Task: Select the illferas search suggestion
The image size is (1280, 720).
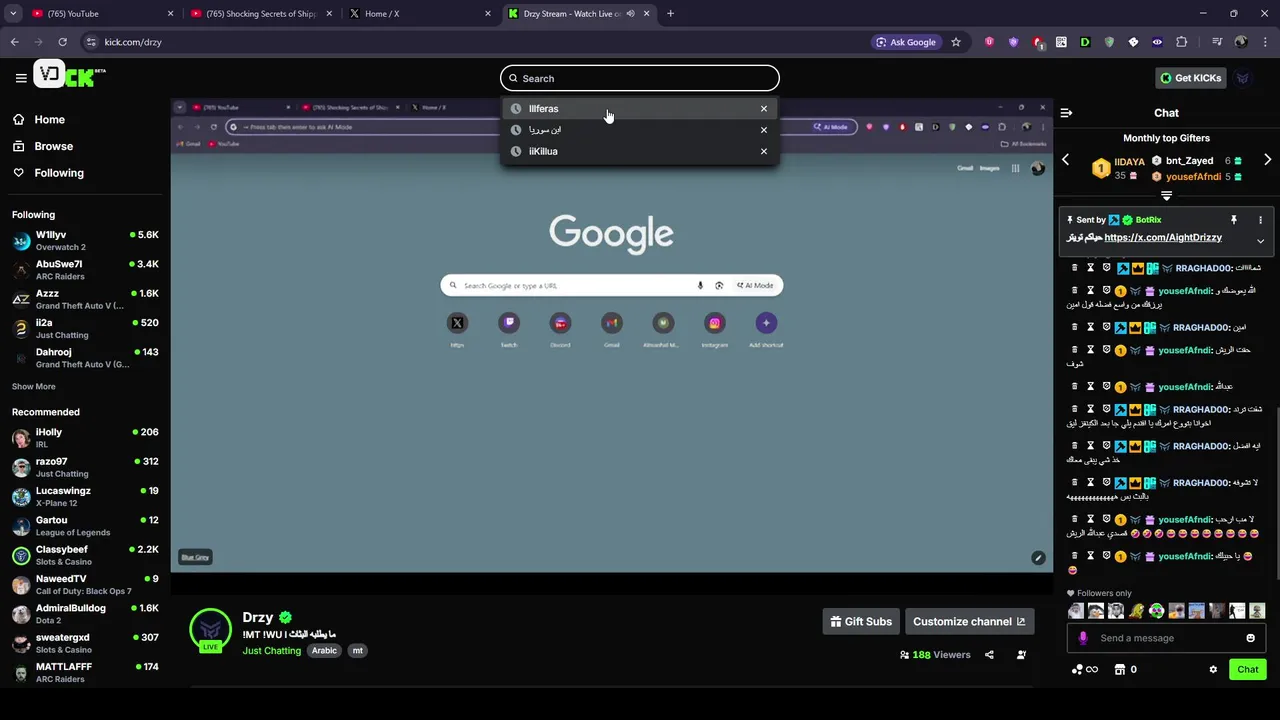Action: [x=640, y=109]
